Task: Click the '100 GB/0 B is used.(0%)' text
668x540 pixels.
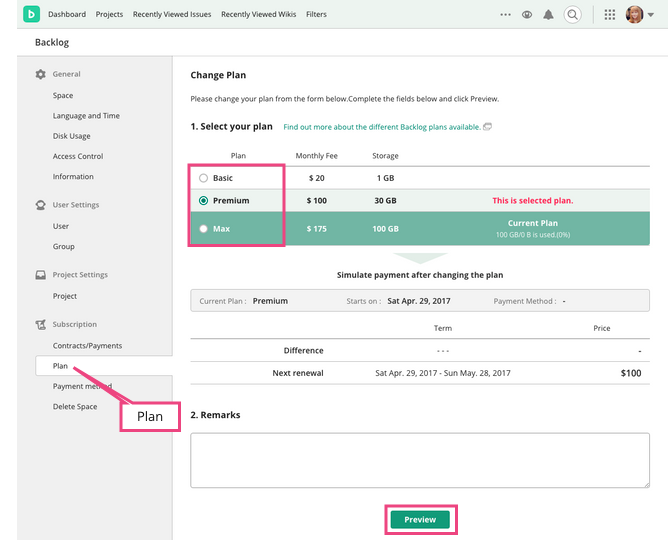Action: 533,235
